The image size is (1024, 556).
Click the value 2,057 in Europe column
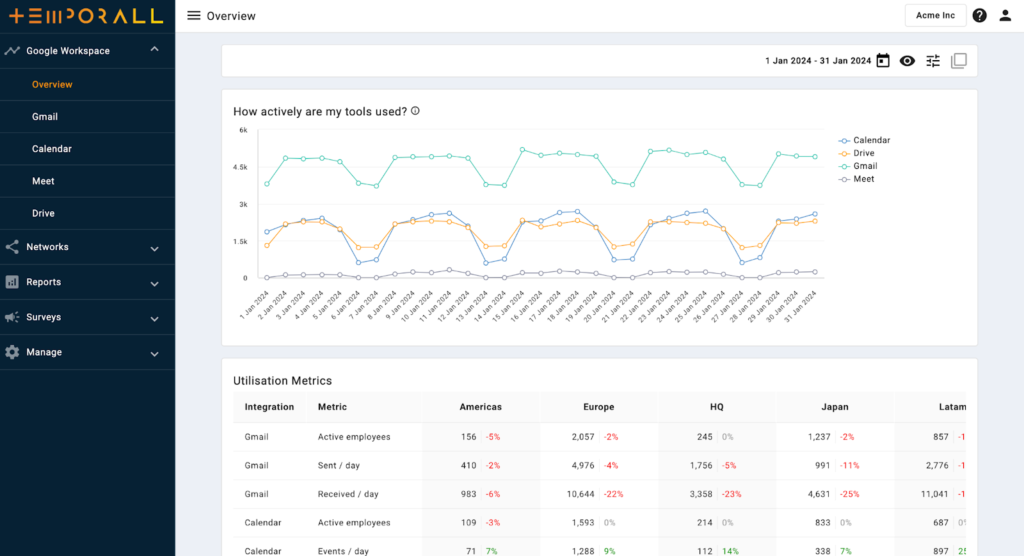(x=583, y=437)
